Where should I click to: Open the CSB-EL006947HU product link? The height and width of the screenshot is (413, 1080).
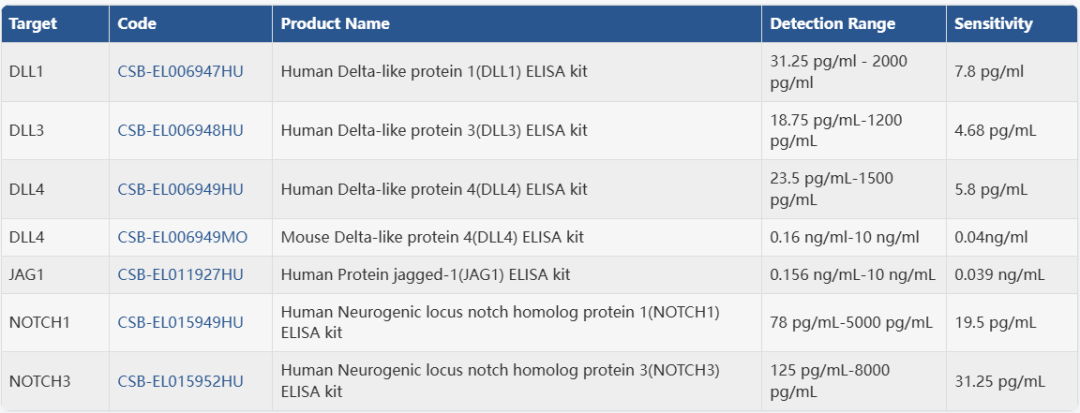pos(180,72)
